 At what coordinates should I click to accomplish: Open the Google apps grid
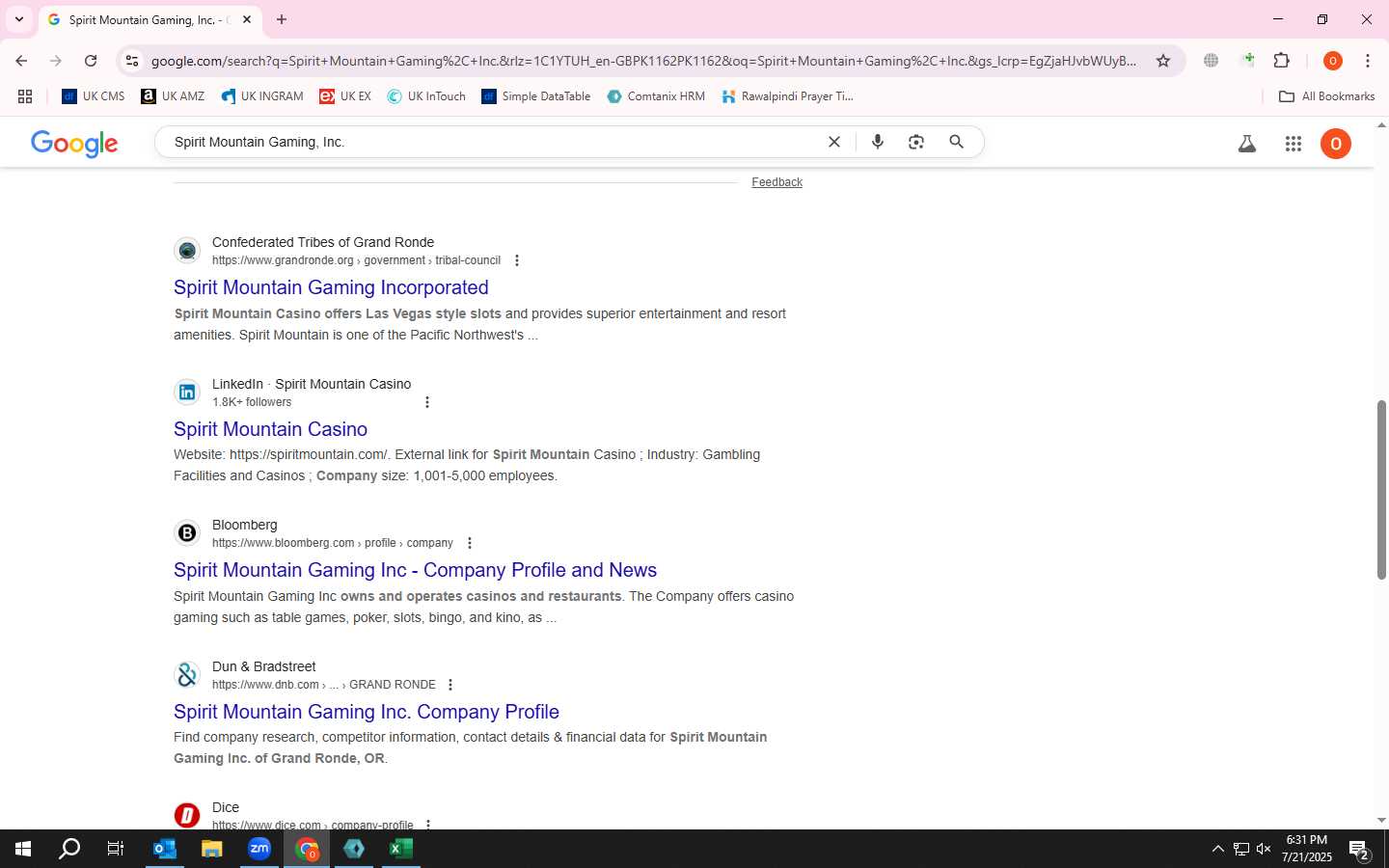1294,144
